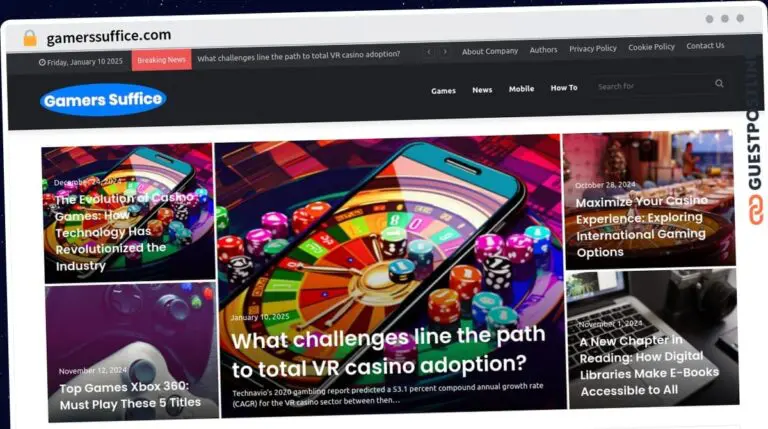Viewport: 768px width, 429px height.
Task: Open the How To menu
Action: point(564,88)
